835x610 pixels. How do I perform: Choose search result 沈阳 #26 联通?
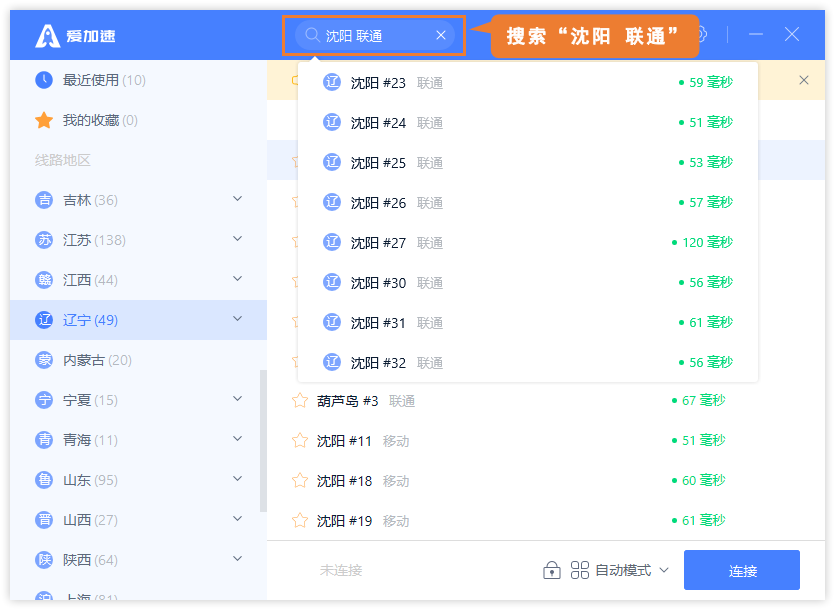[528, 202]
